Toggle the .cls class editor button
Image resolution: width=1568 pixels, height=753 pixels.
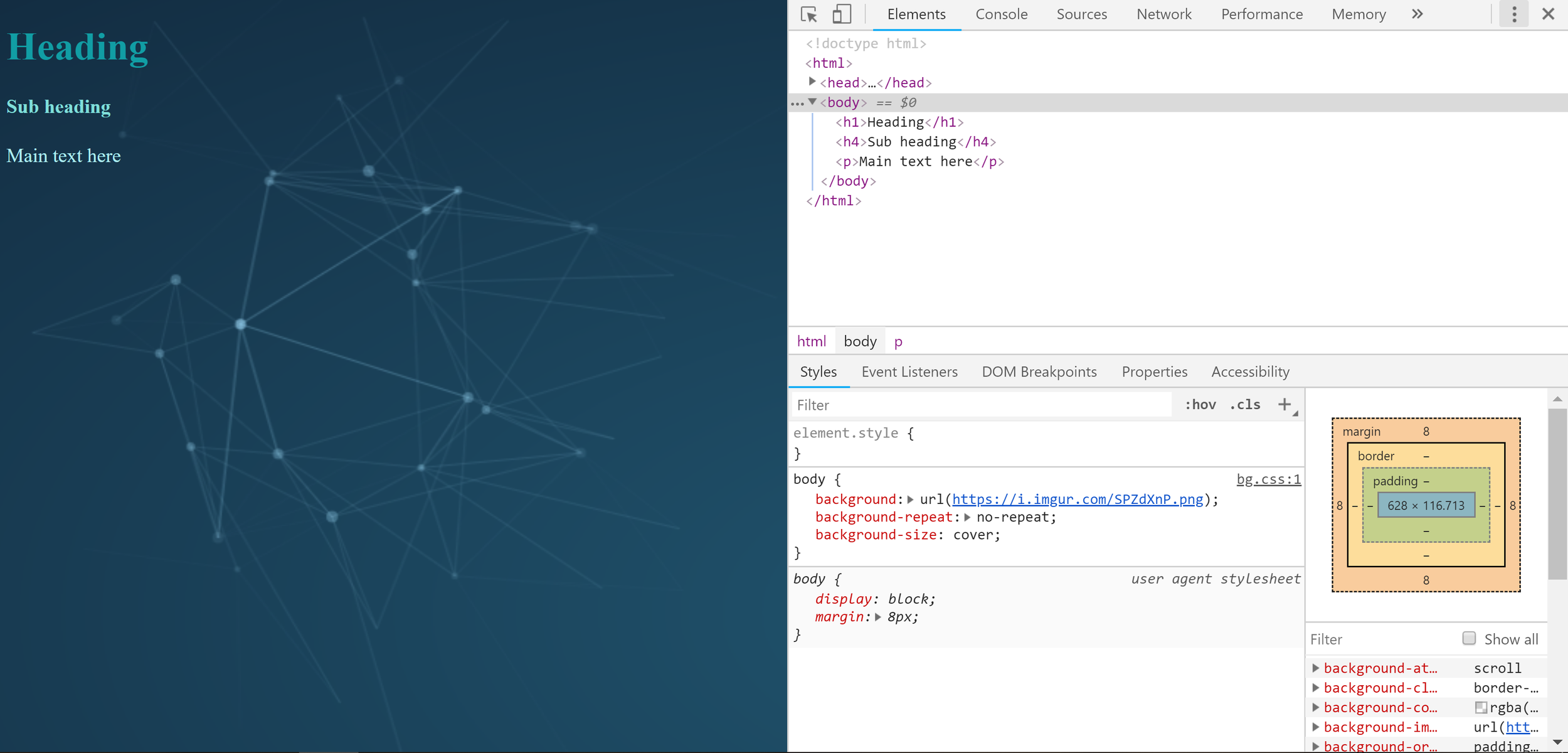click(x=1245, y=405)
